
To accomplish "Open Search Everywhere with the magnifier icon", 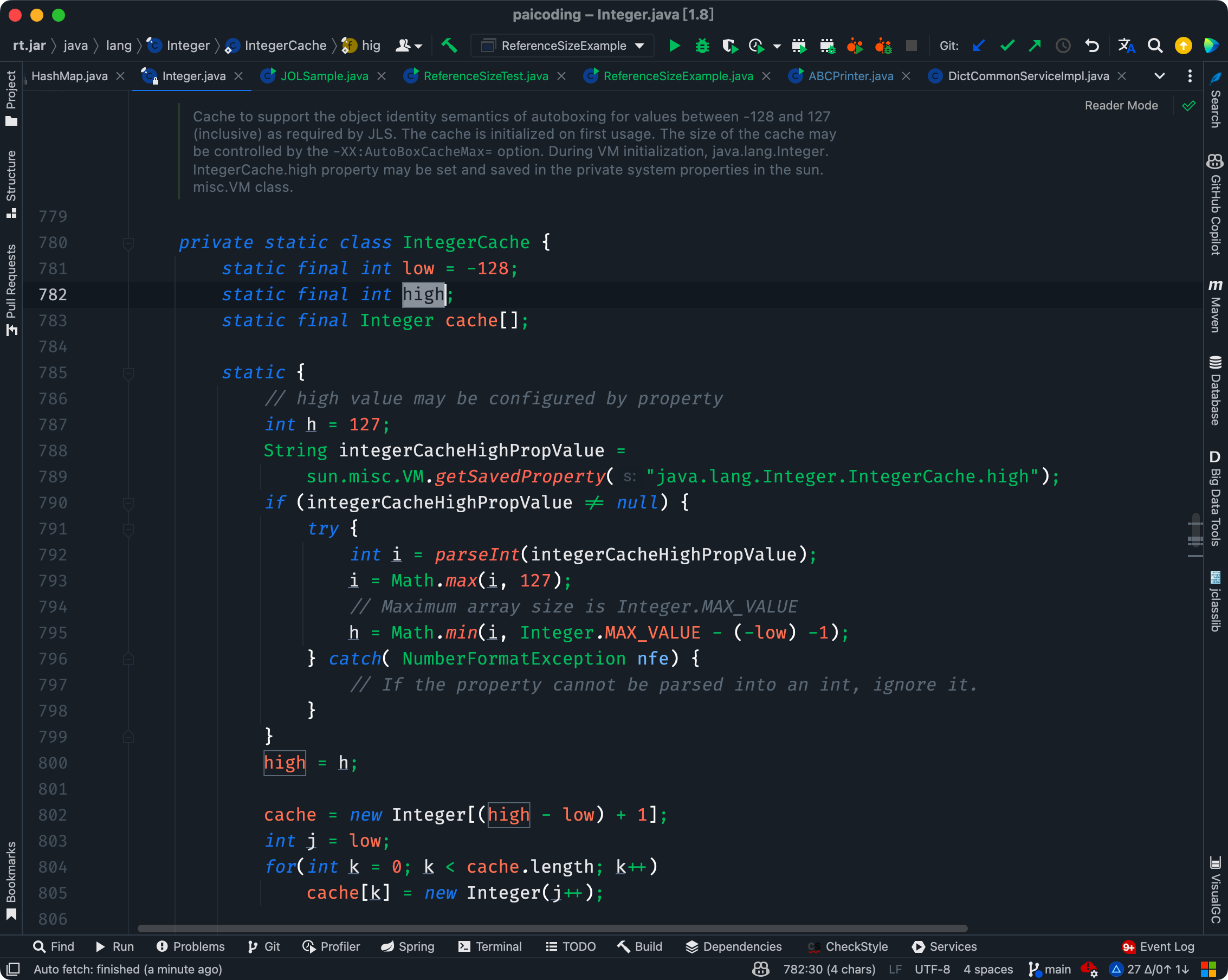I will [1155, 46].
